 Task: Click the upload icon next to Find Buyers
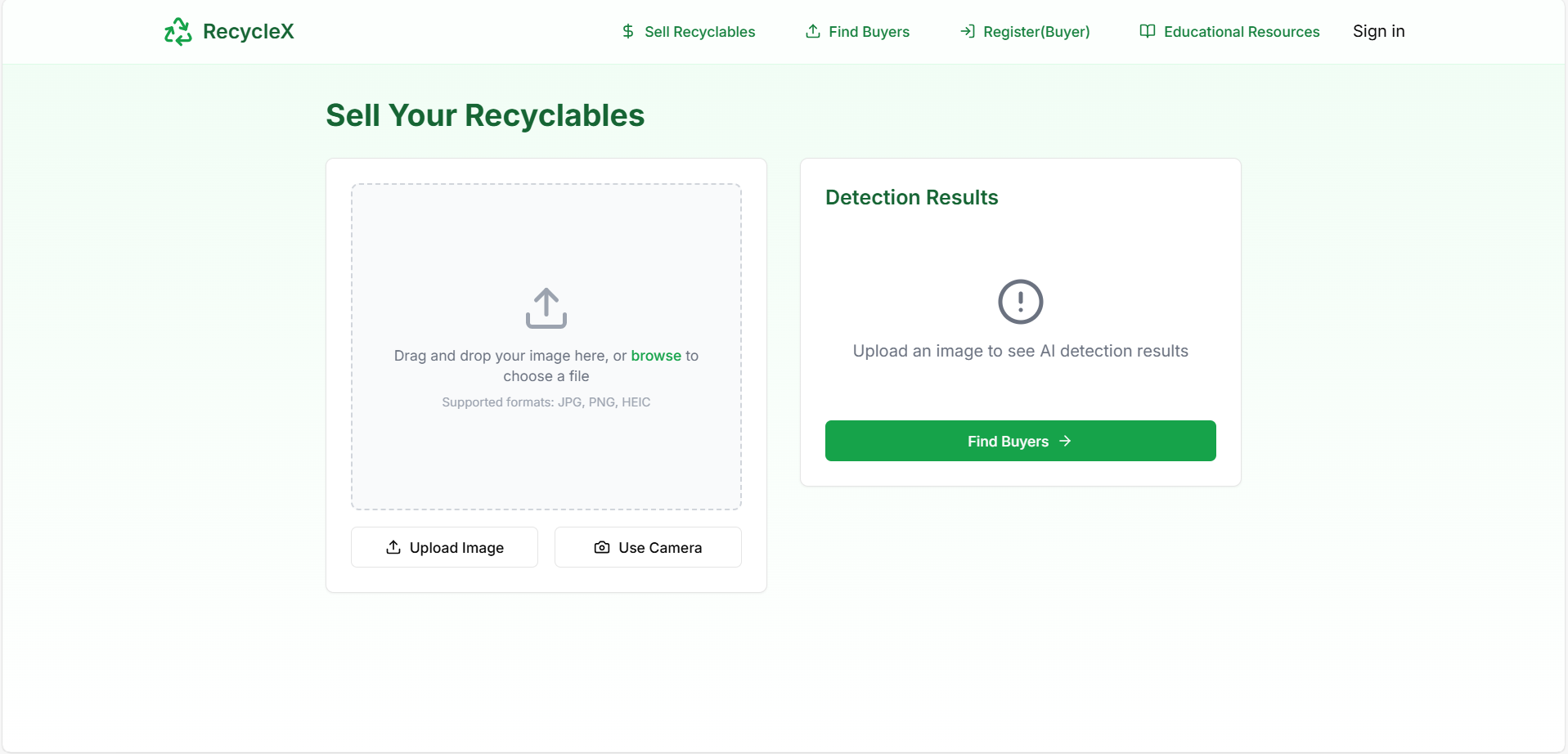[812, 31]
